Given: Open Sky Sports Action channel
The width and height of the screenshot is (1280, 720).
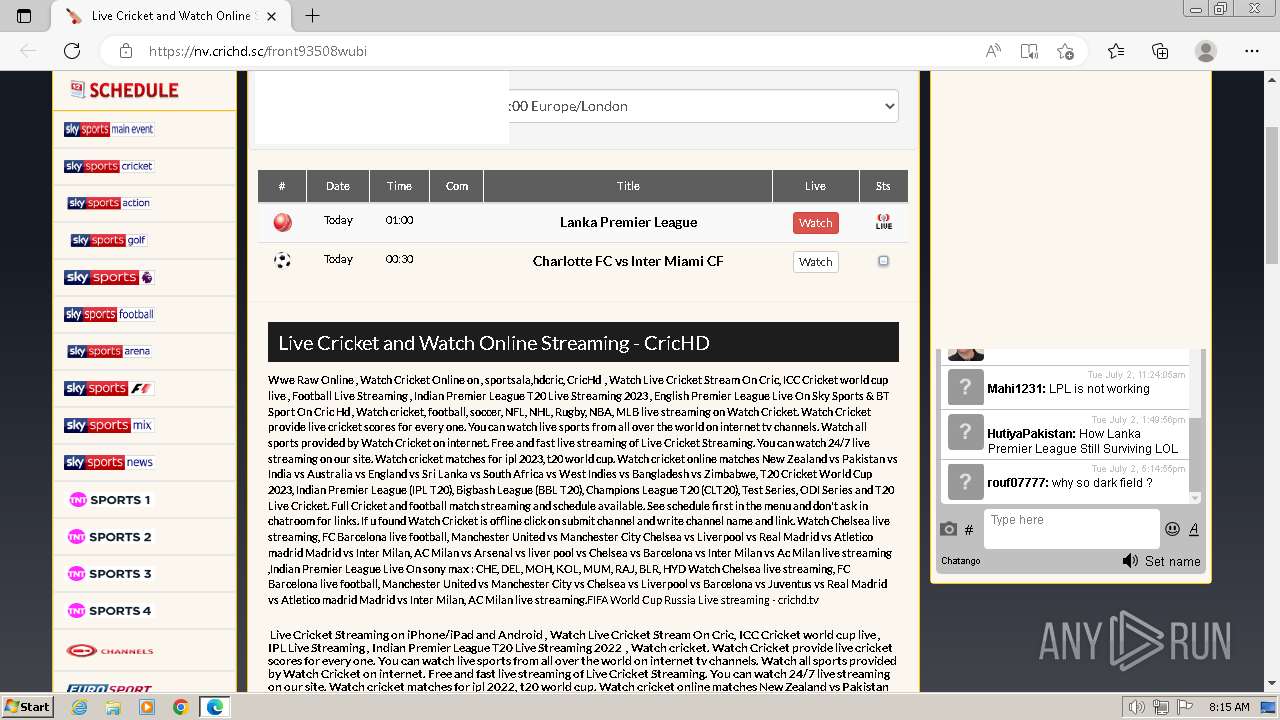Looking at the screenshot, I should (x=109, y=203).
